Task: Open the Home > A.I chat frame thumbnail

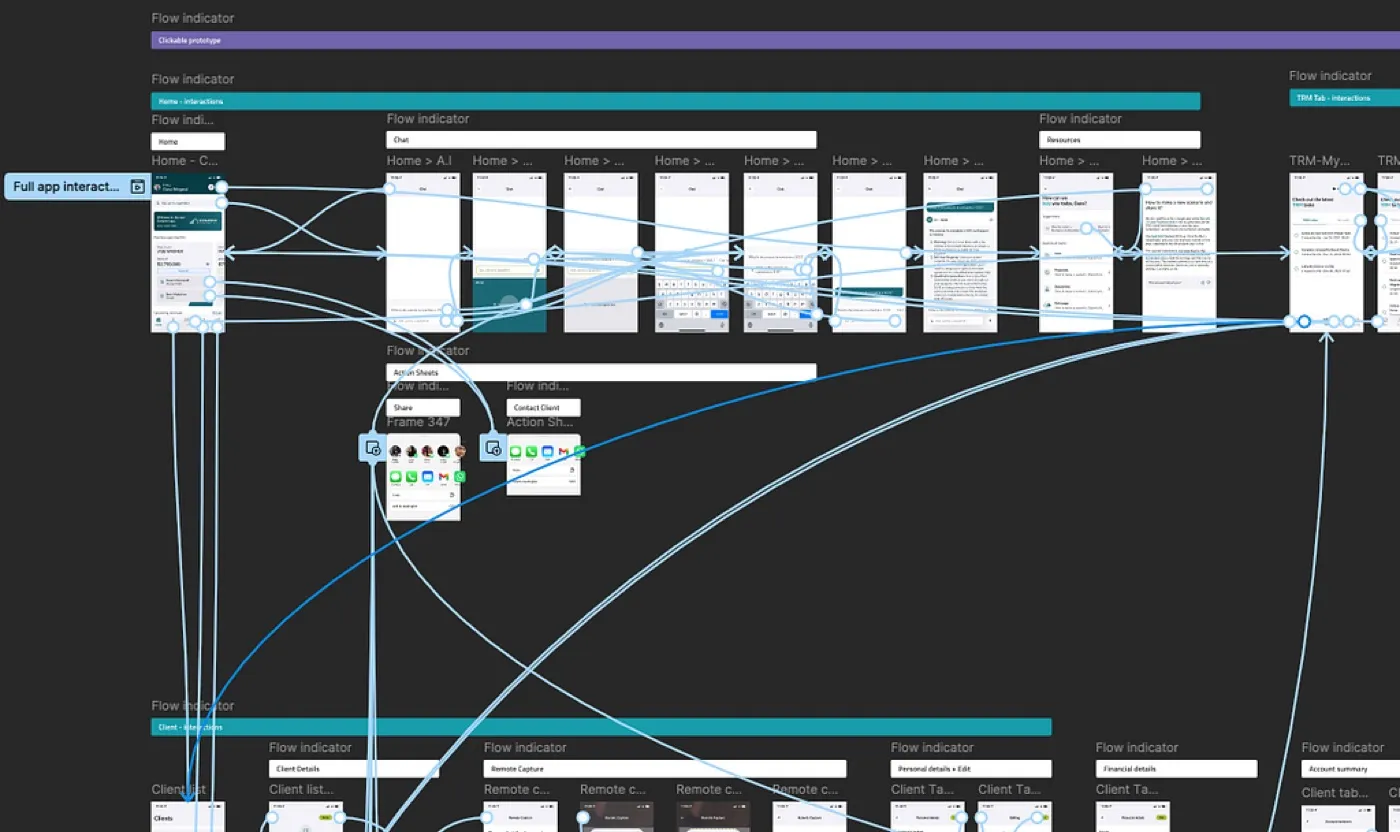Action: point(423,253)
